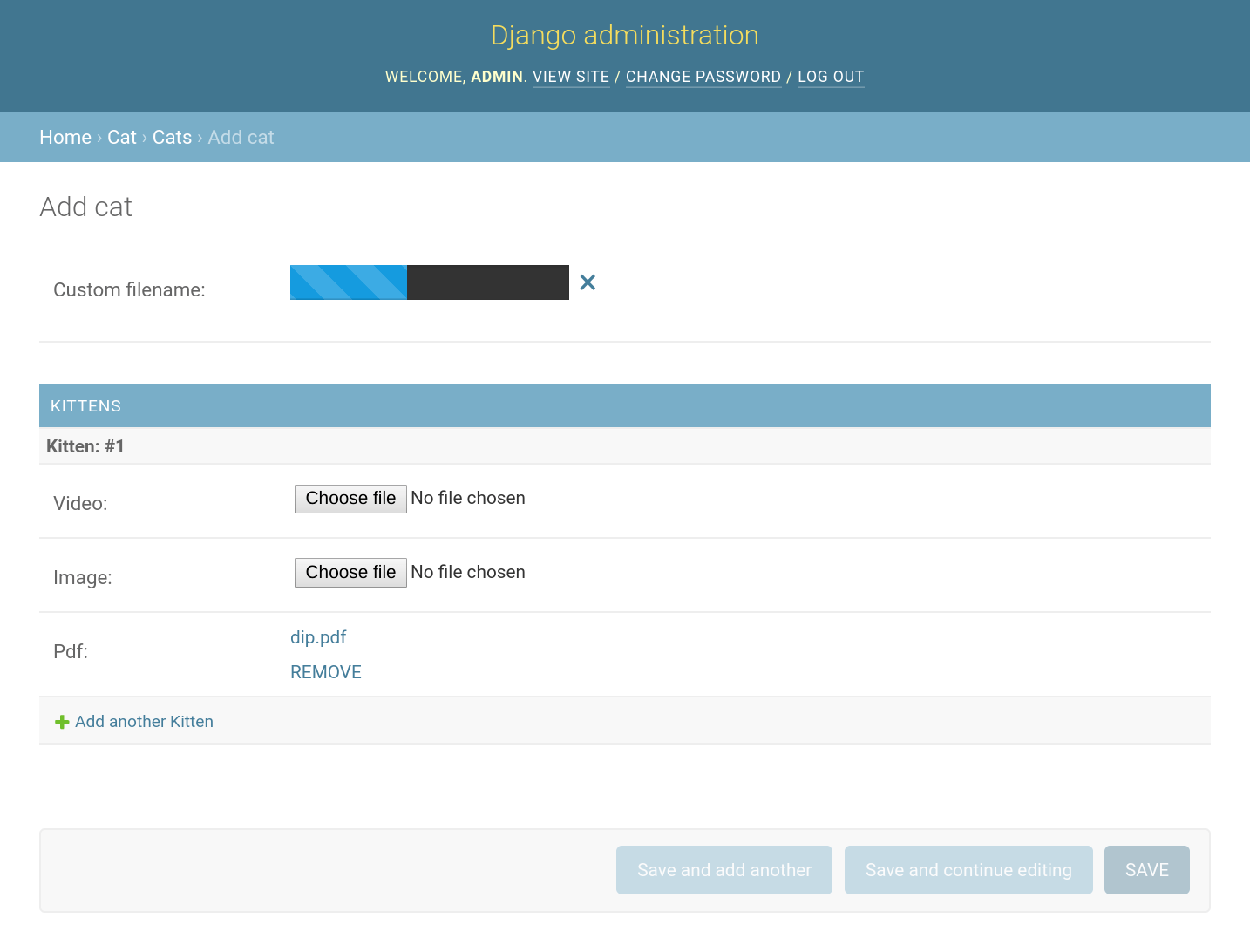Viewport: 1250px width, 952px height.
Task: Click LOG OUT link
Action: [830, 77]
